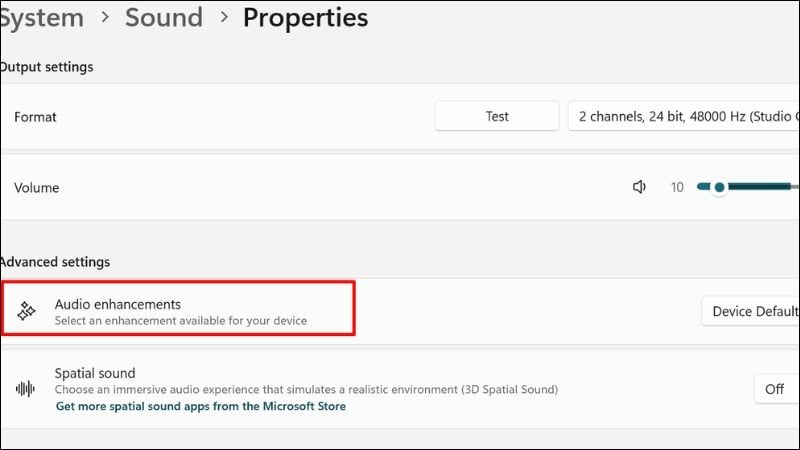Image resolution: width=800 pixels, height=450 pixels.
Task: Click the volume slider handle
Action: (719, 187)
